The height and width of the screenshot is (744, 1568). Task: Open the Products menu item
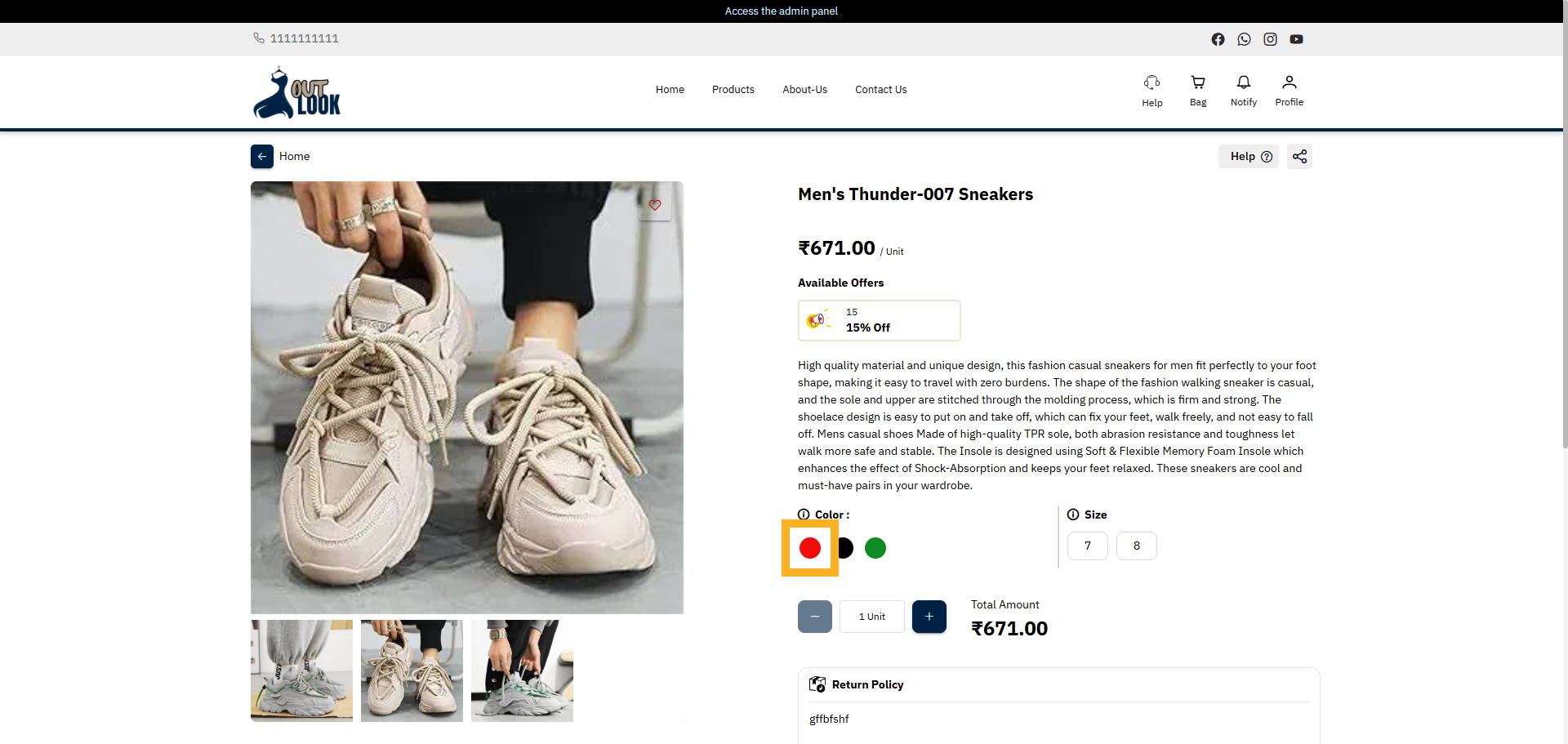tap(733, 90)
